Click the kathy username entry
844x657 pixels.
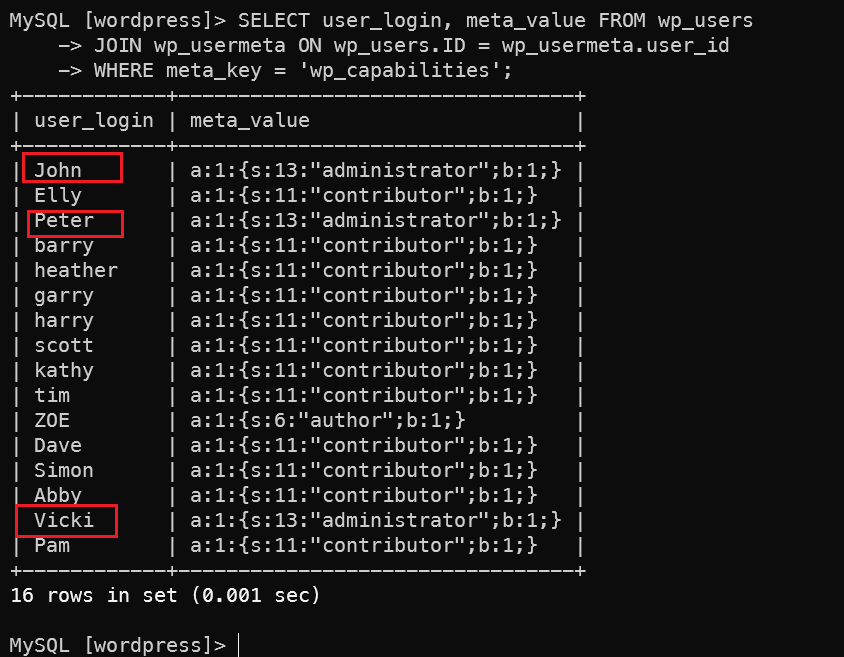pos(64,371)
